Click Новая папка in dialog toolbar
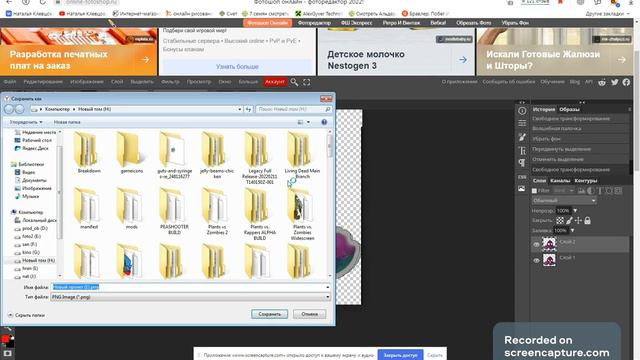 tap(67, 122)
